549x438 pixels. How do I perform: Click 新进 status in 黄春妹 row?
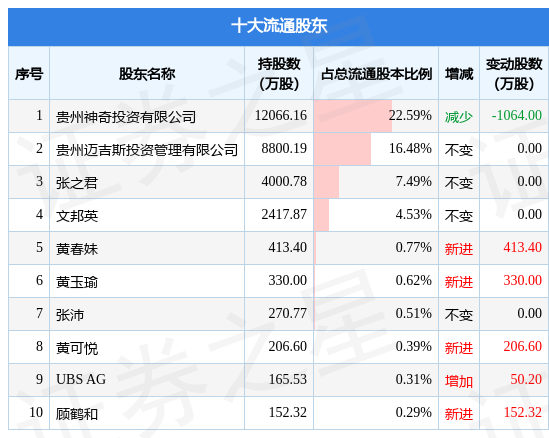[459, 249]
